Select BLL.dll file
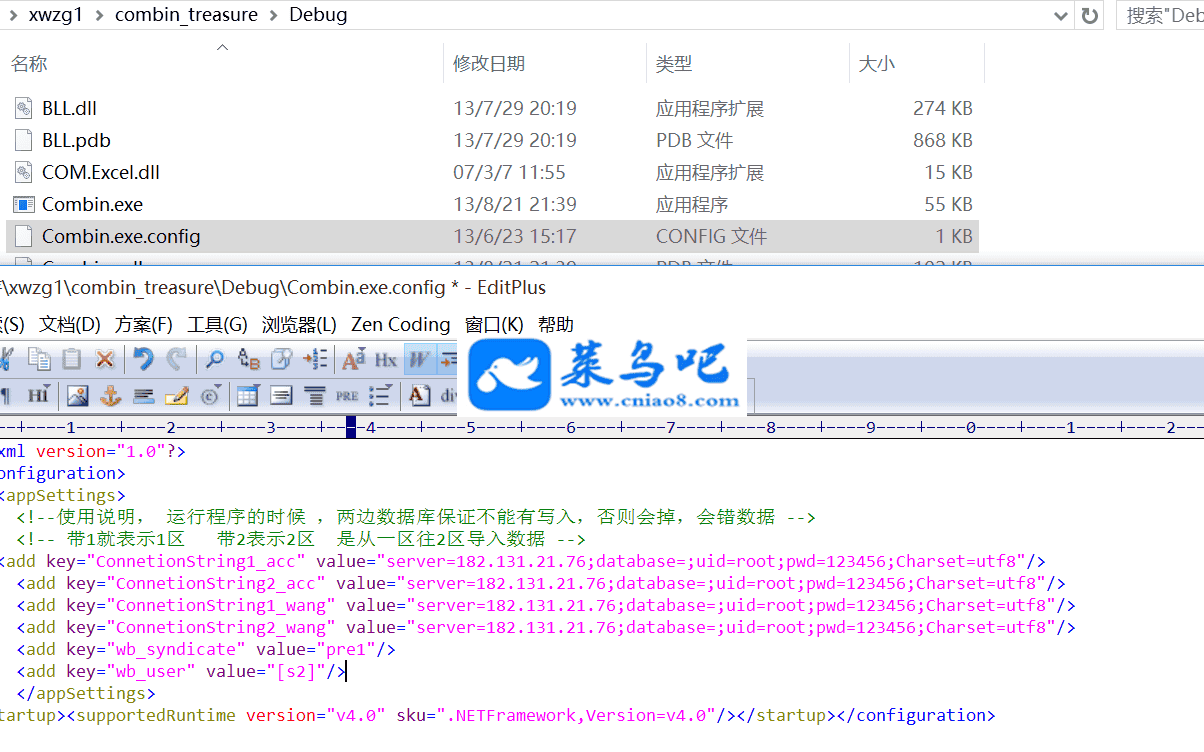This screenshot has height=752, width=1204. 69,108
